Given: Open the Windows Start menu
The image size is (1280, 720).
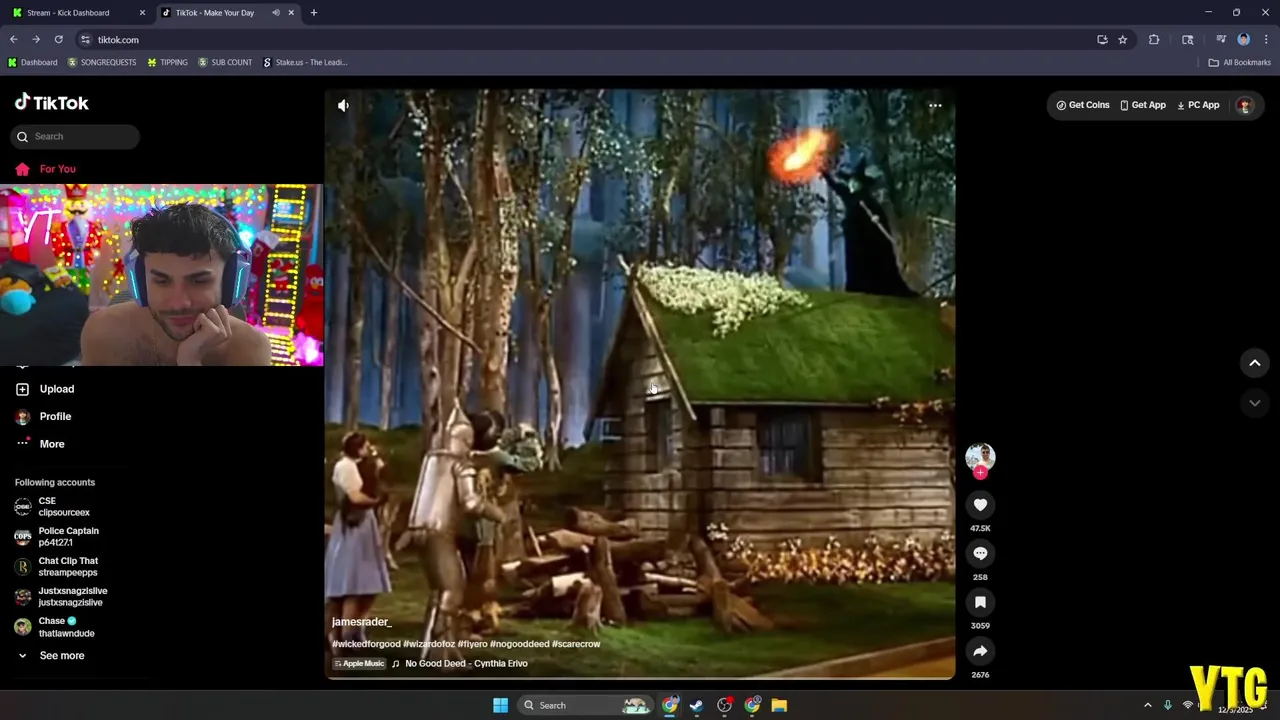Looking at the screenshot, I should pos(500,706).
